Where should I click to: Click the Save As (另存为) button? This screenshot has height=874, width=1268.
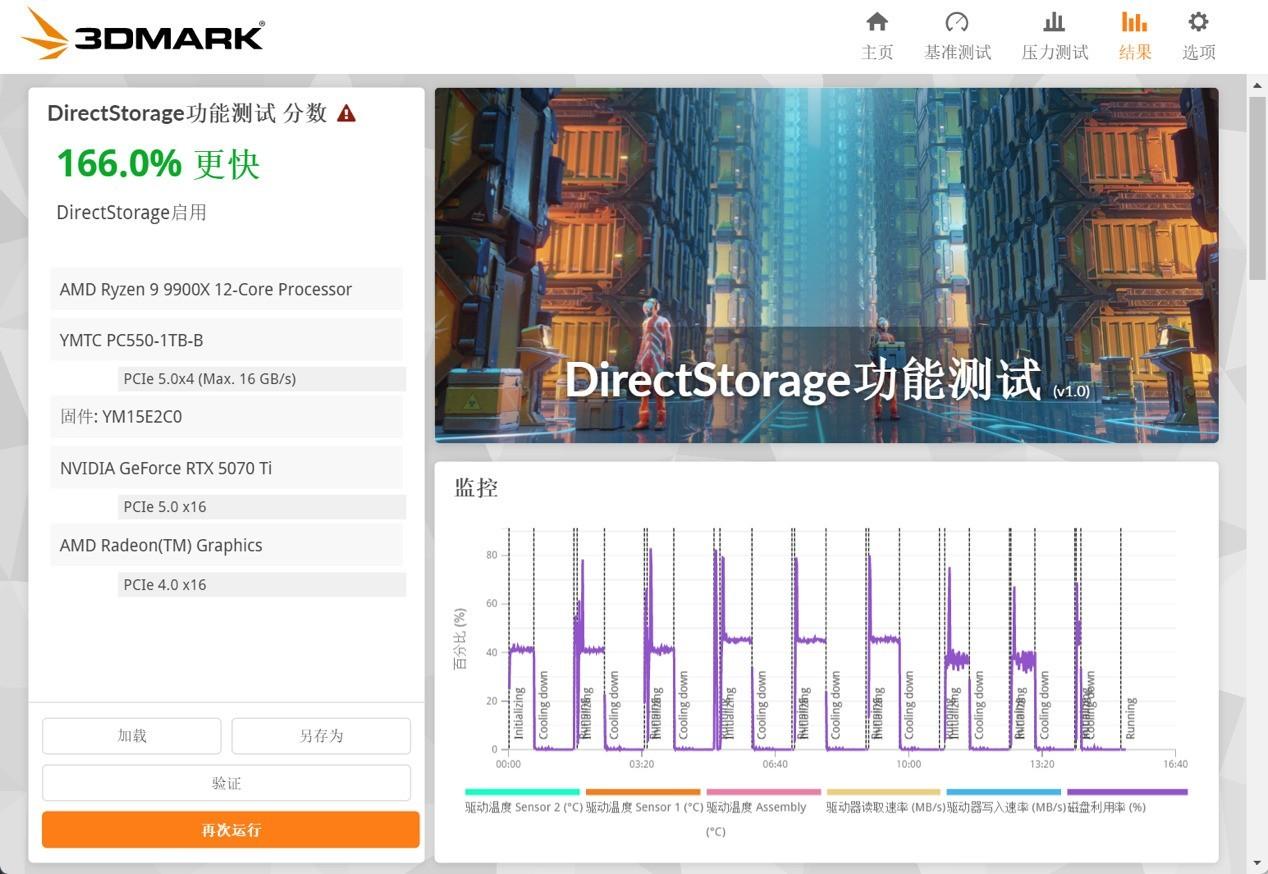(321, 736)
